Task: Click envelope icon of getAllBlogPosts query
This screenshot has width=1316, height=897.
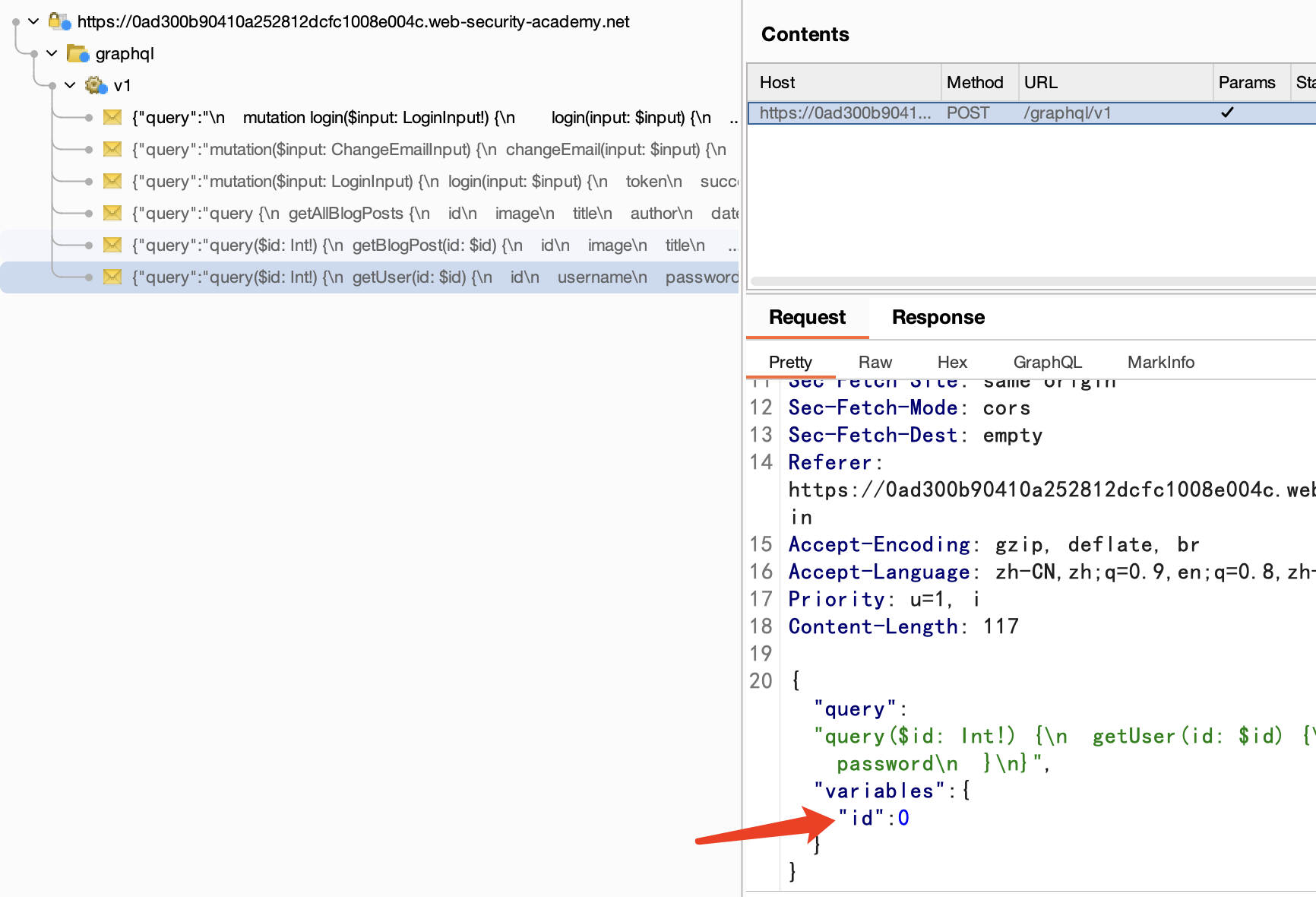Action: (112, 213)
